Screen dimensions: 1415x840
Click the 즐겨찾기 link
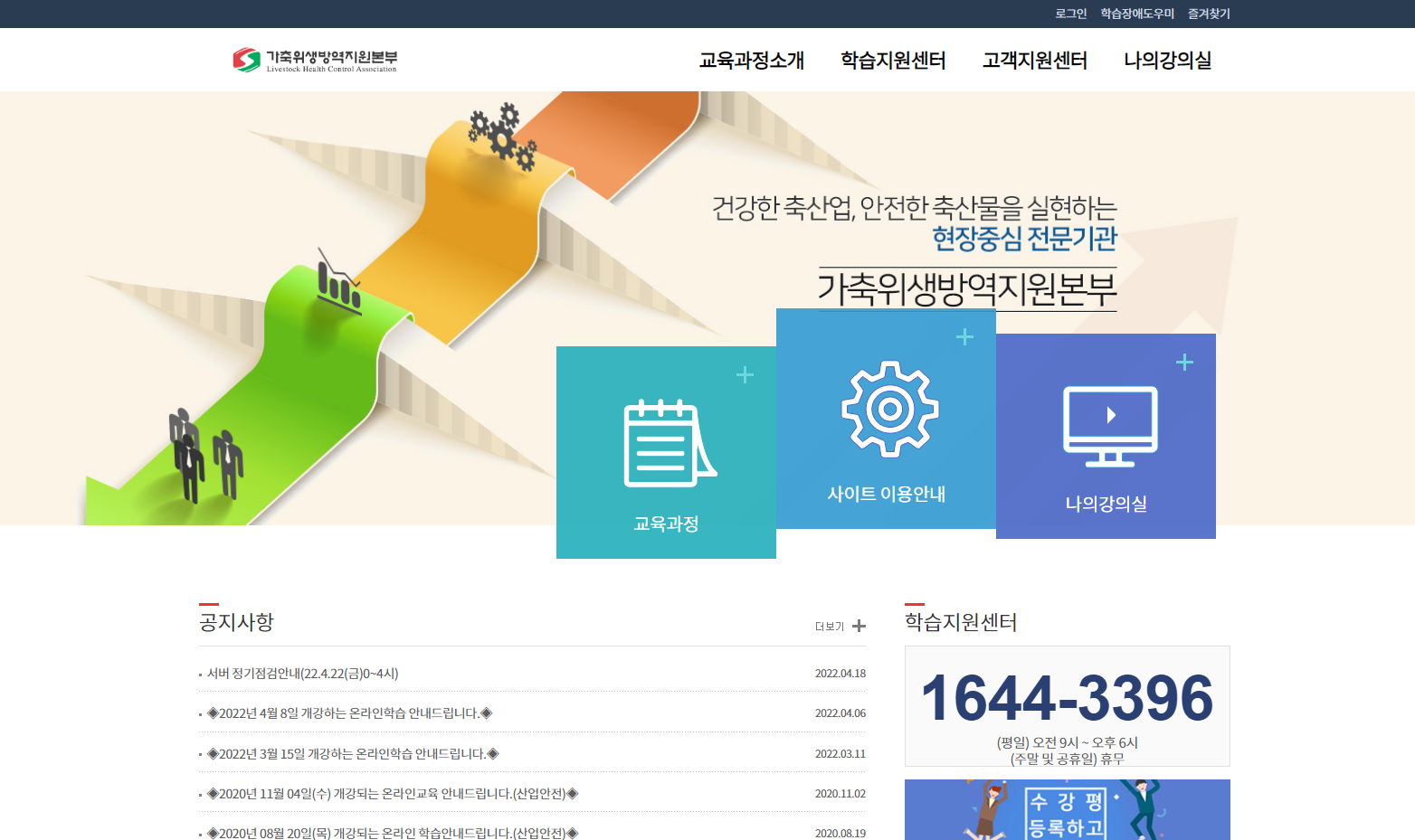click(1210, 14)
